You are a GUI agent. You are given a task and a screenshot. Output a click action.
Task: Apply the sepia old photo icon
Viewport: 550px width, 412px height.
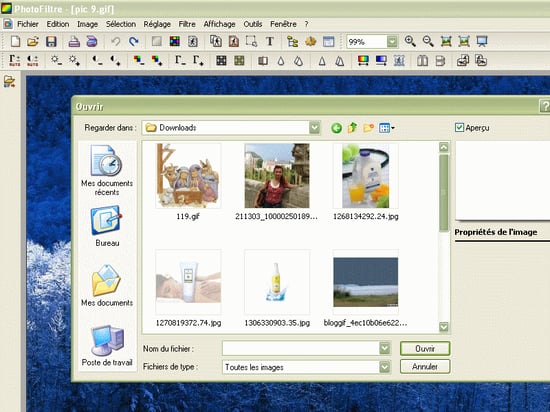point(239,61)
